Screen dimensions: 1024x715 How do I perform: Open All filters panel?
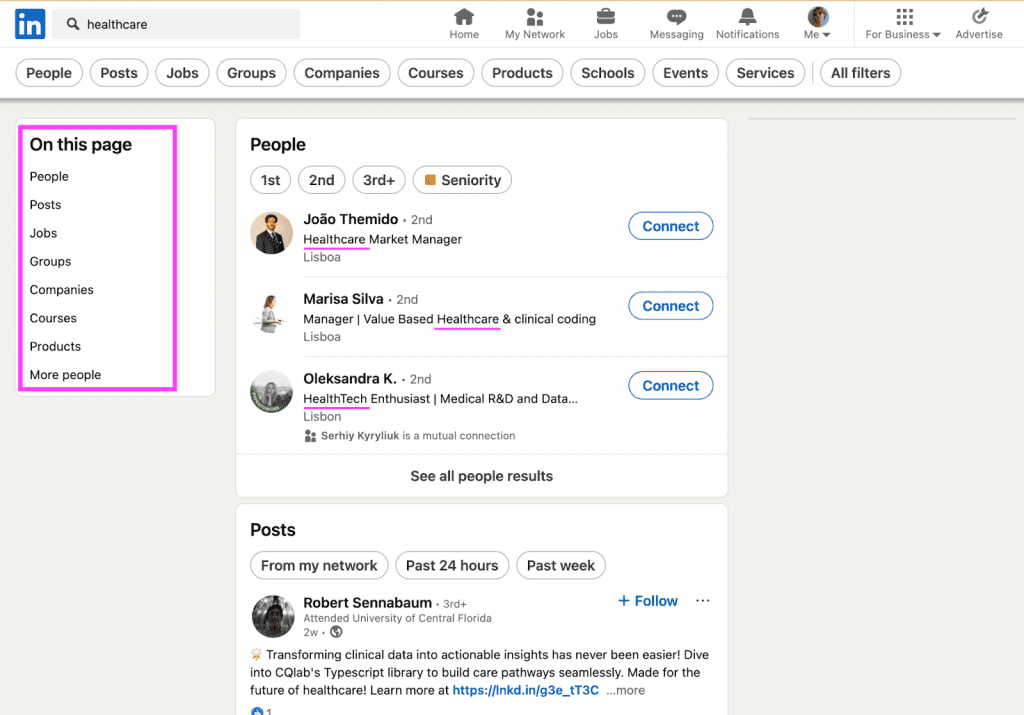860,73
